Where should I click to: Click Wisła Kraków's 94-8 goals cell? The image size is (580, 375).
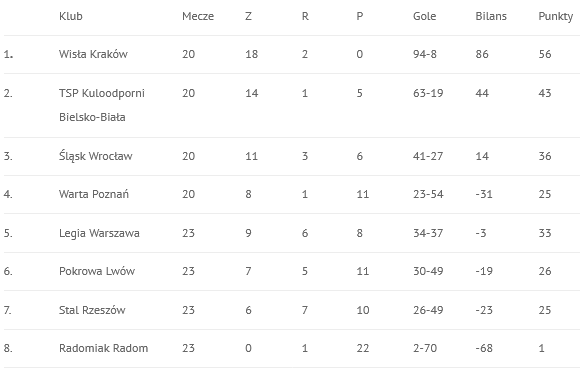point(425,54)
